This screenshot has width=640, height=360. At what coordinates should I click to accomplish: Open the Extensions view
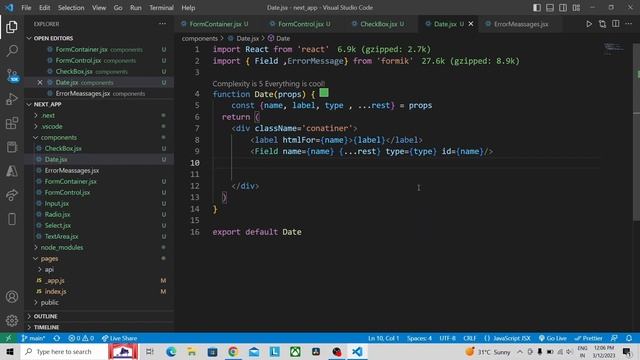pyautogui.click(x=12, y=123)
